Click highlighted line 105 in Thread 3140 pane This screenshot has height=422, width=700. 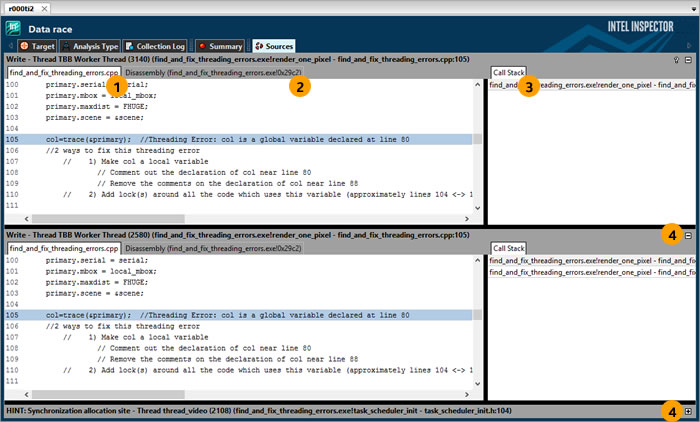click(x=238, y=139)
